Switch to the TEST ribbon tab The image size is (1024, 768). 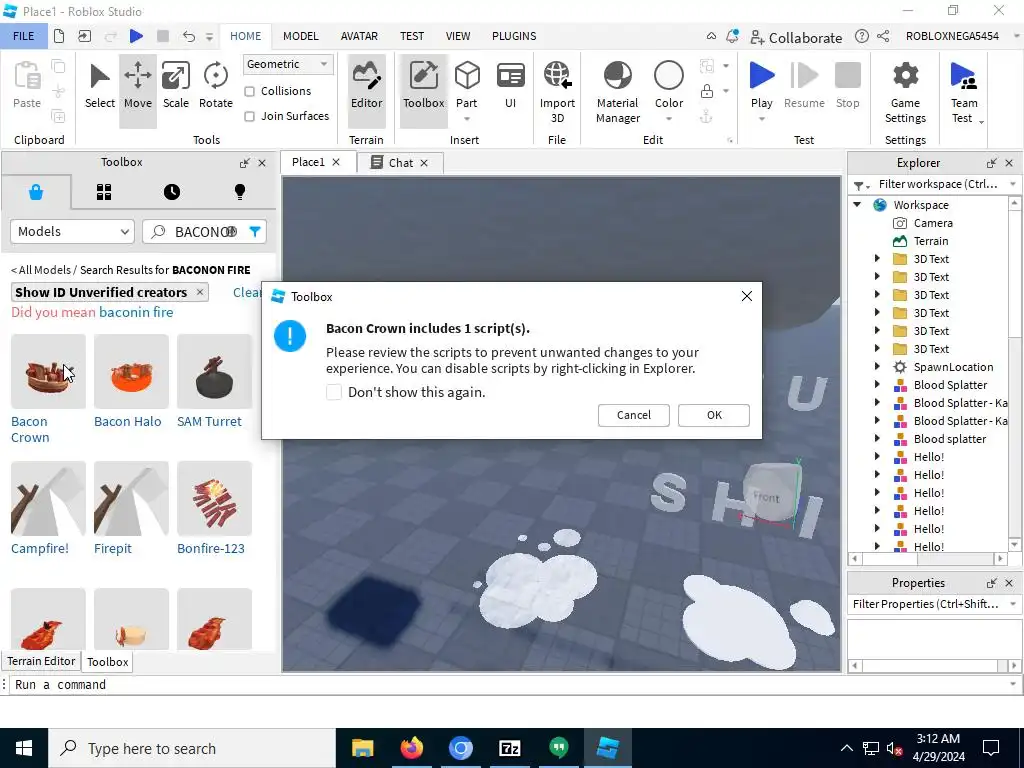click(411, 36)
